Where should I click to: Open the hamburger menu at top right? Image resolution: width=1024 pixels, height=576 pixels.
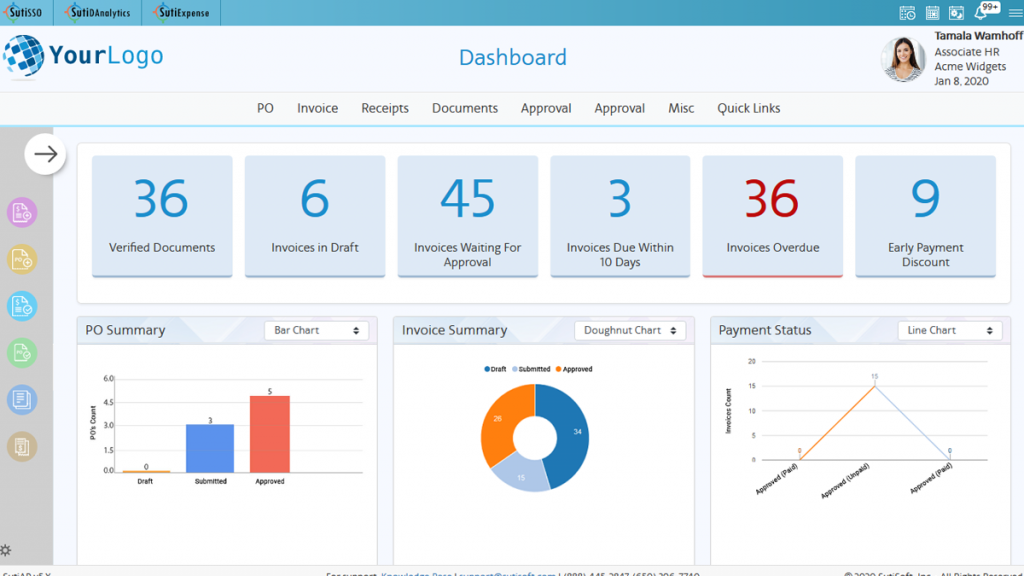[1013, 12]
